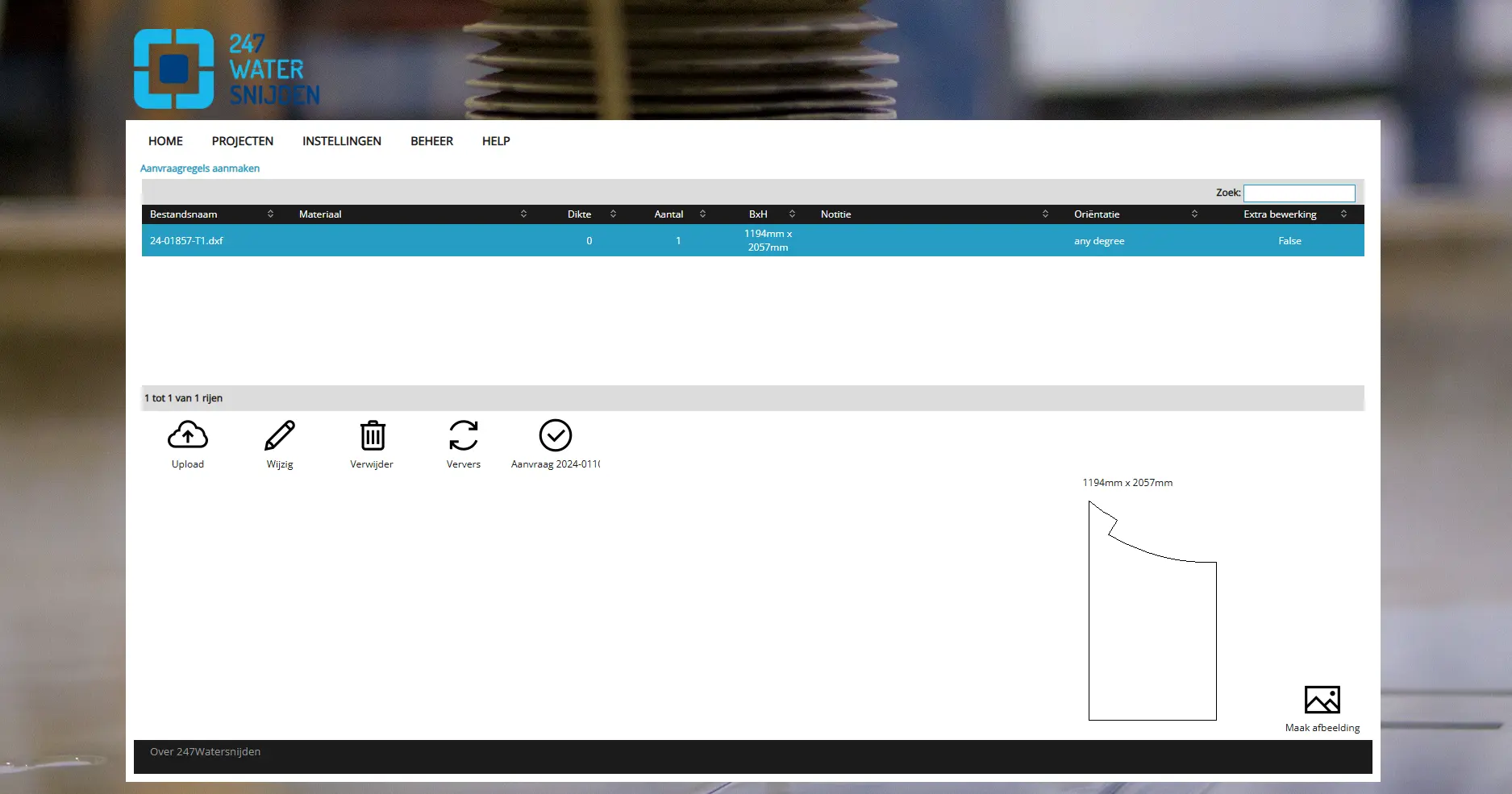Click the DXF shape preview drawing

click(x=1152, y=610)
